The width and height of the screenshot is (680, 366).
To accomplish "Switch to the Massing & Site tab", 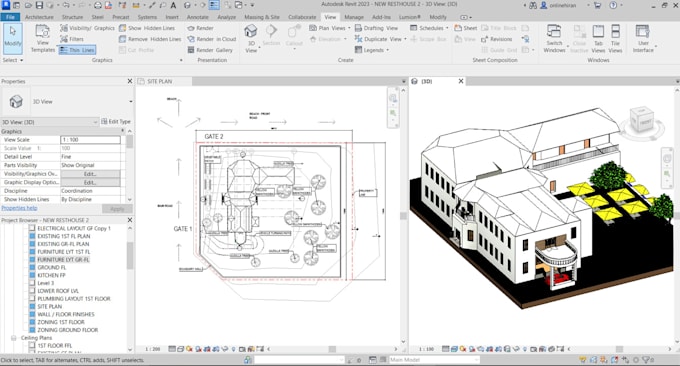I will click(x=262, y=17).
